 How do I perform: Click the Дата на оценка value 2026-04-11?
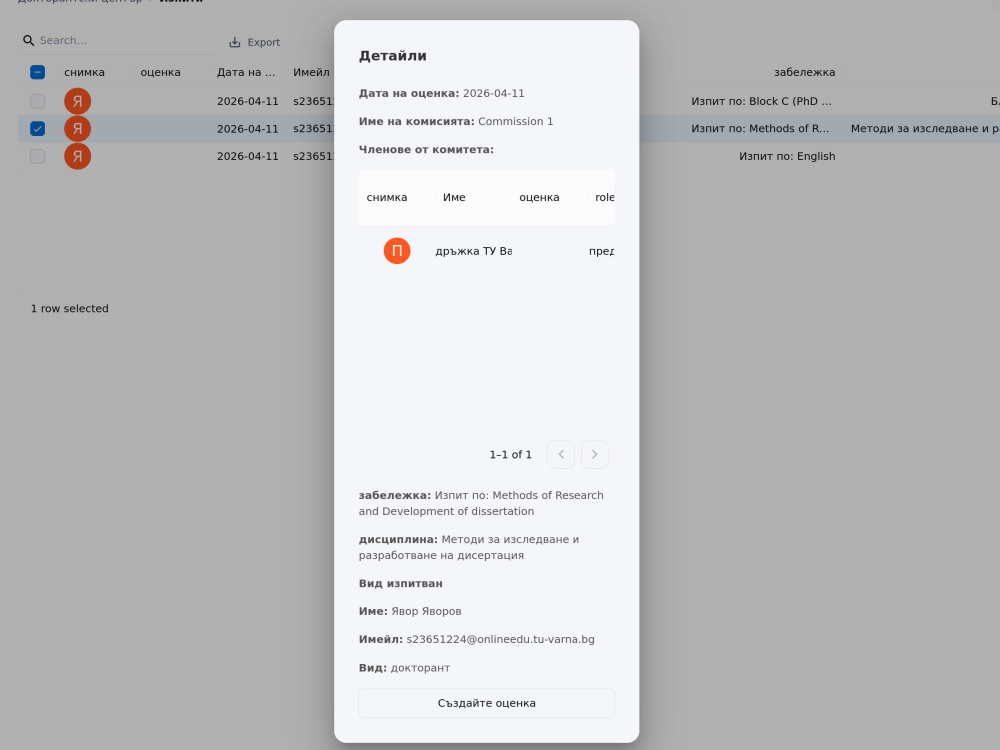[494, 93]
